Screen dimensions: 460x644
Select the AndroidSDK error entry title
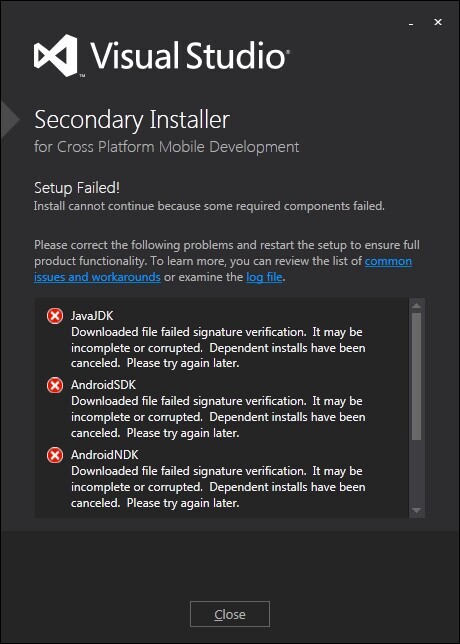103,385
